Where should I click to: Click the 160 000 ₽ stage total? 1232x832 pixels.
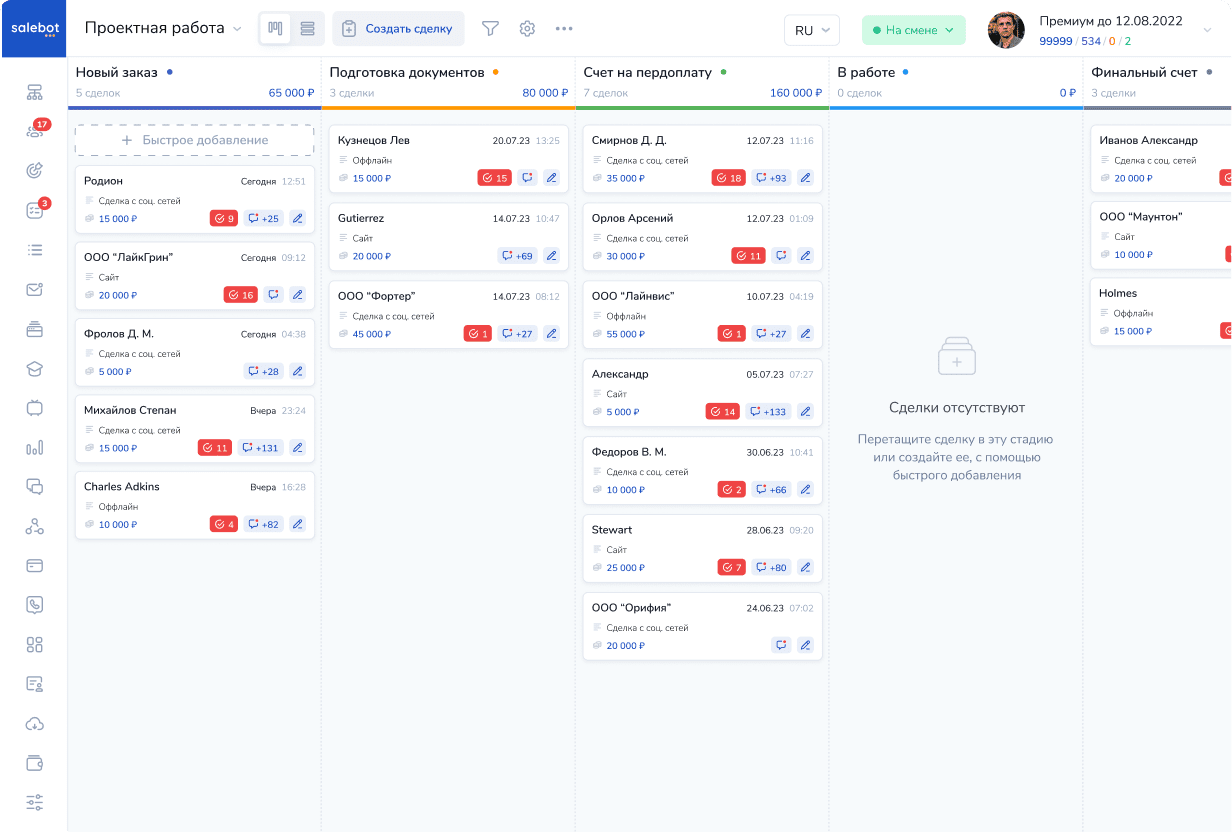tap(796, 93)
